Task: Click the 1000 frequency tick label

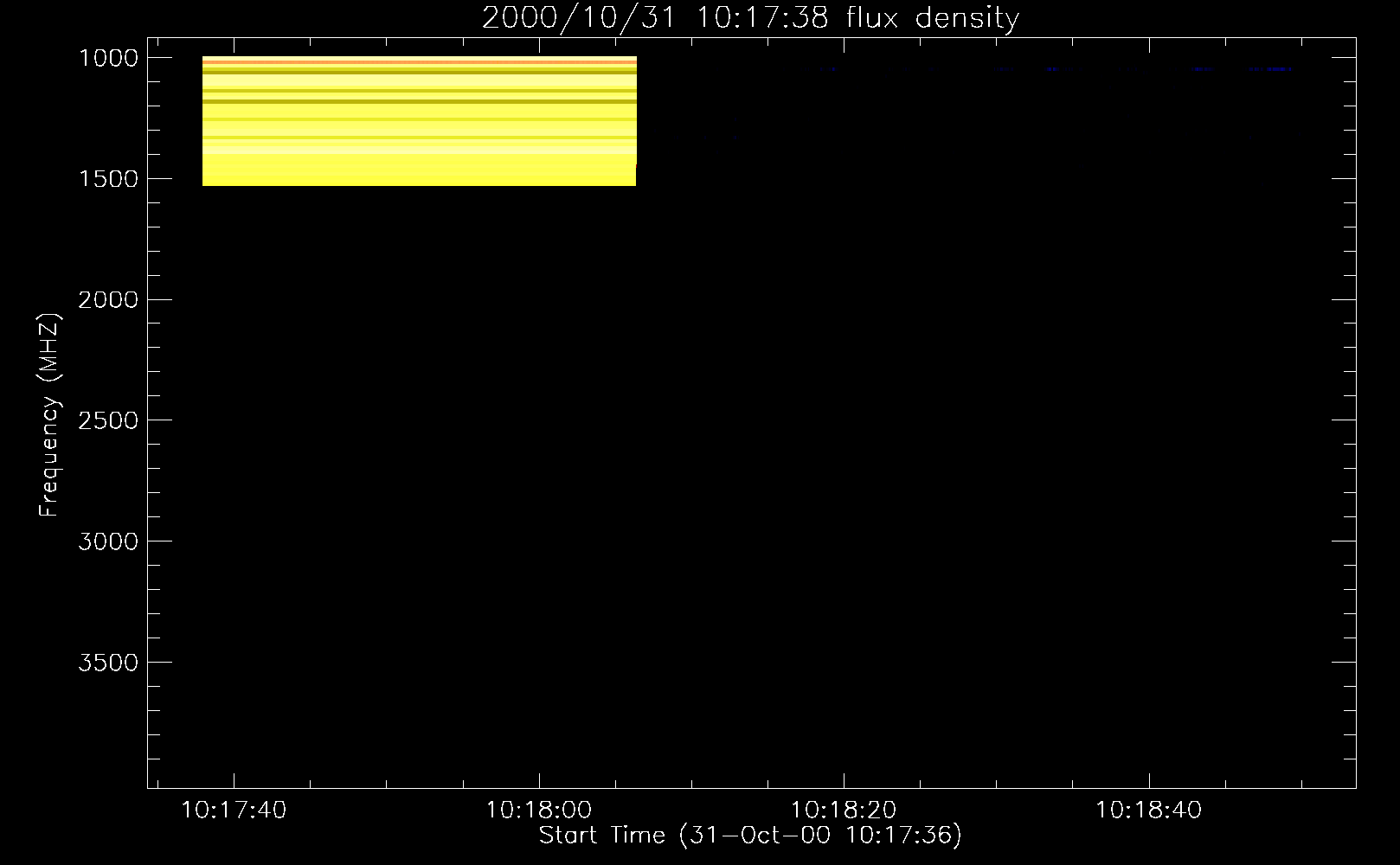Action: [108, 58]
